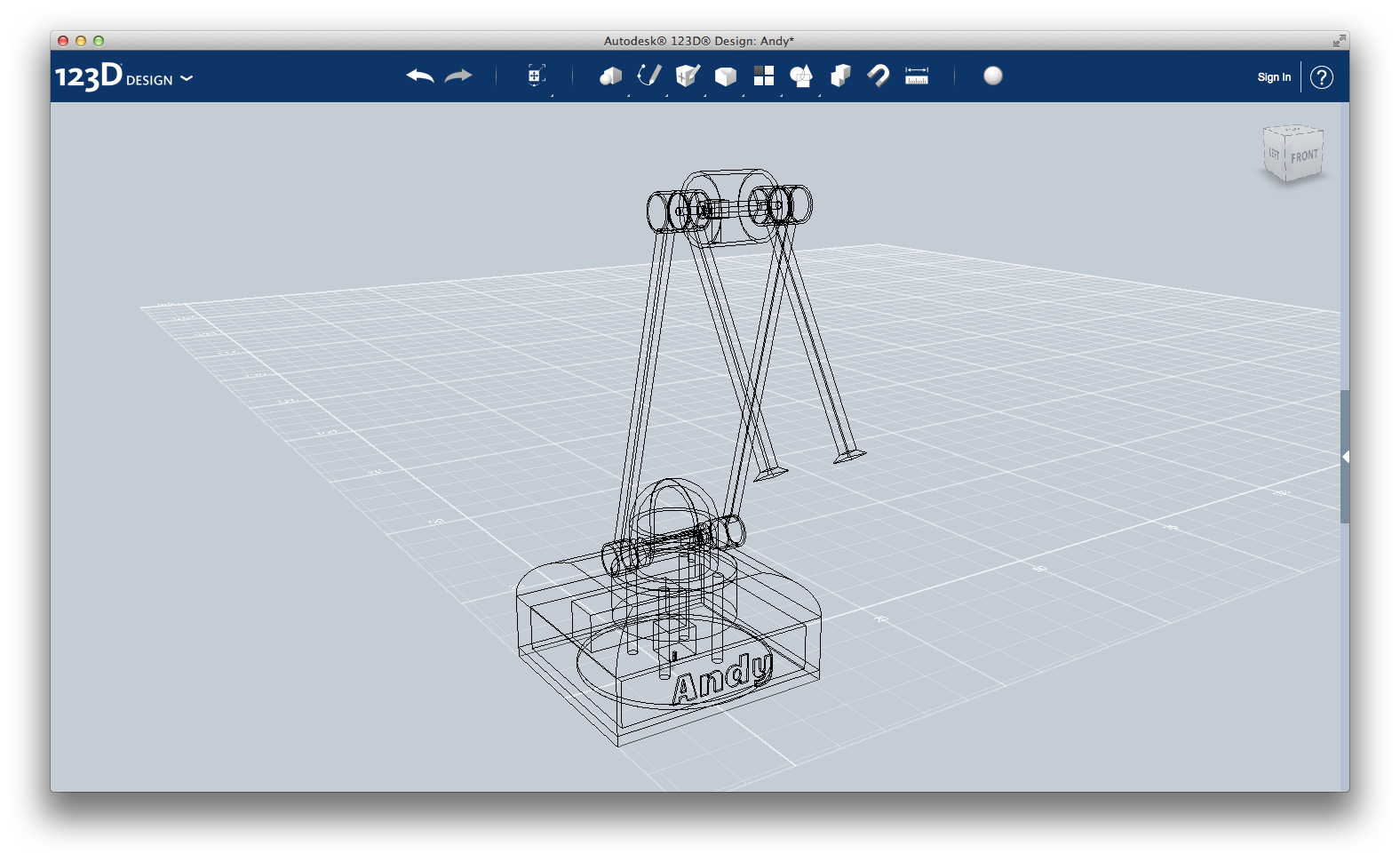Select the Measure ruler tool

click(917, 76)
